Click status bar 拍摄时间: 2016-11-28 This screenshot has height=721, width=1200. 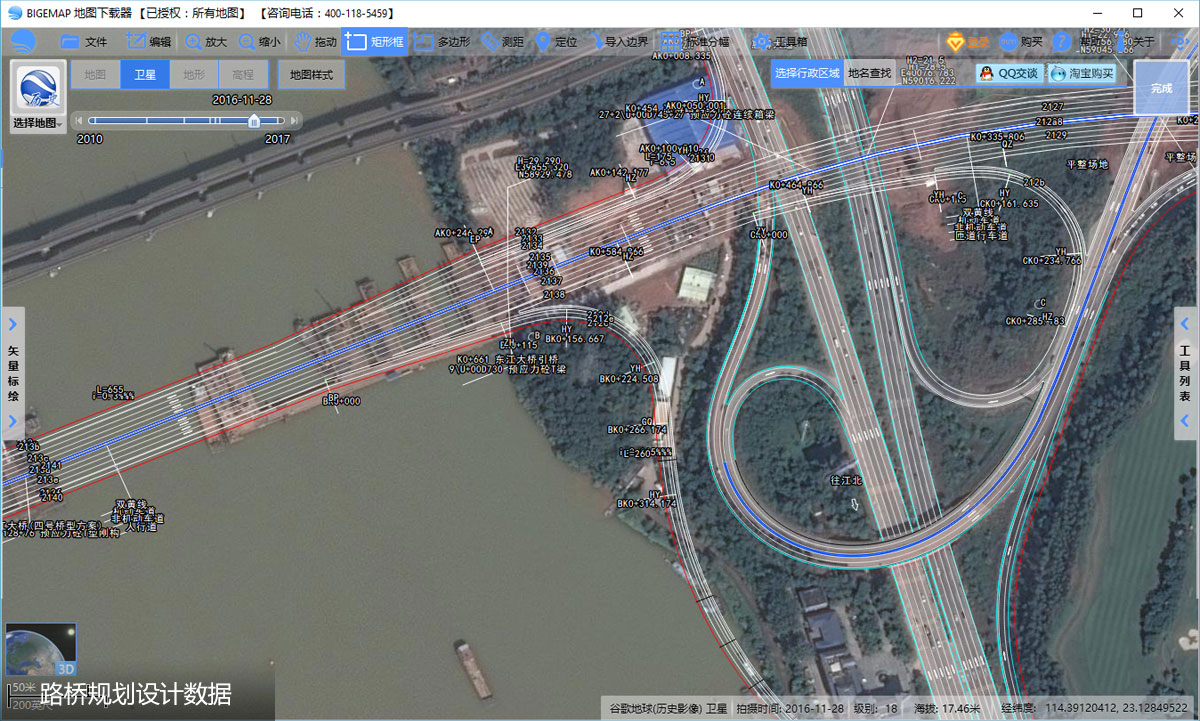pos(790,708)
